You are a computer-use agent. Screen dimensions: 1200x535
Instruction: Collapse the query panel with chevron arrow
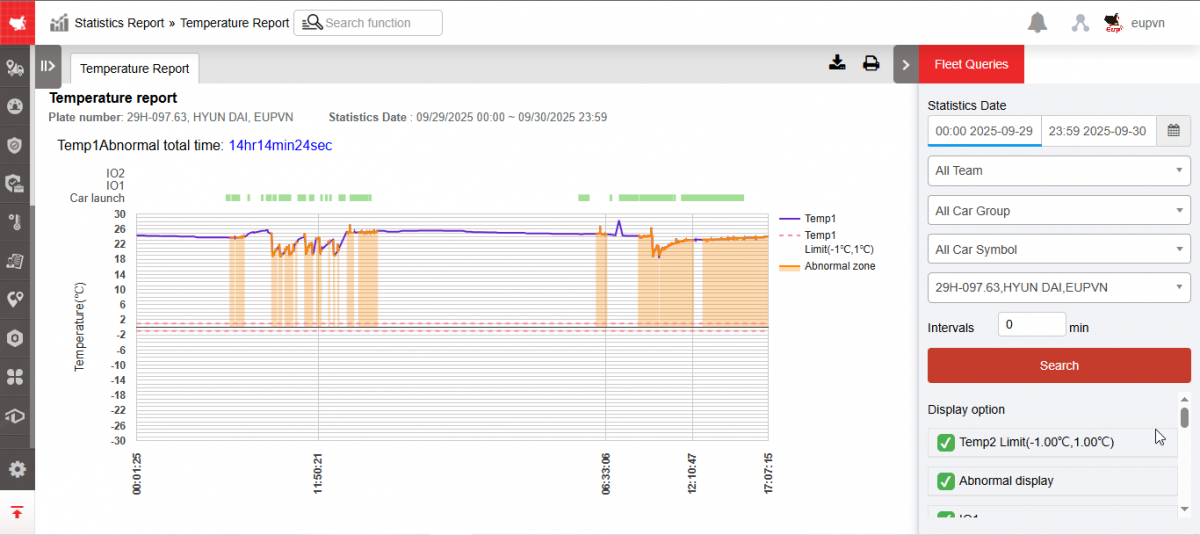tap(905, 64)
